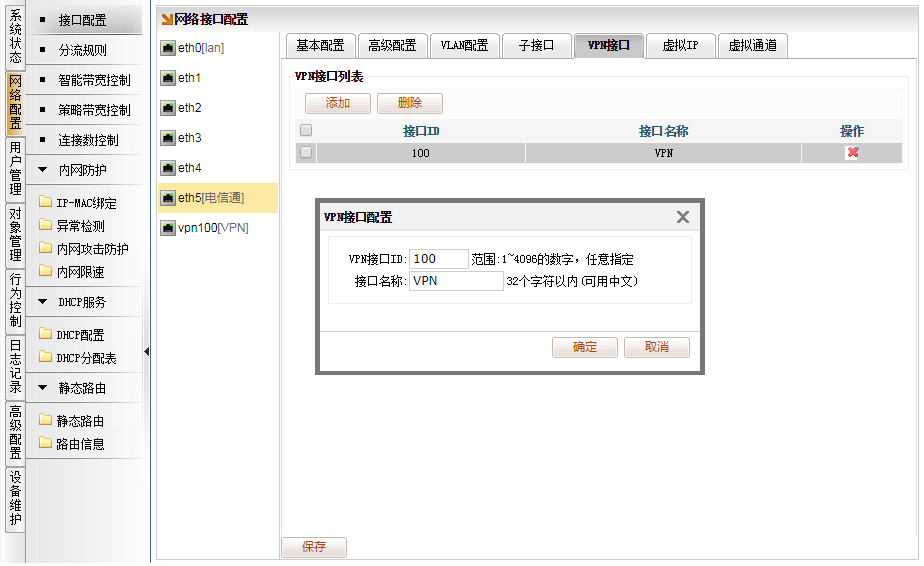924x566 pixels.
Task: Toggle the select-all checkbox in table header
Action: 306,131
